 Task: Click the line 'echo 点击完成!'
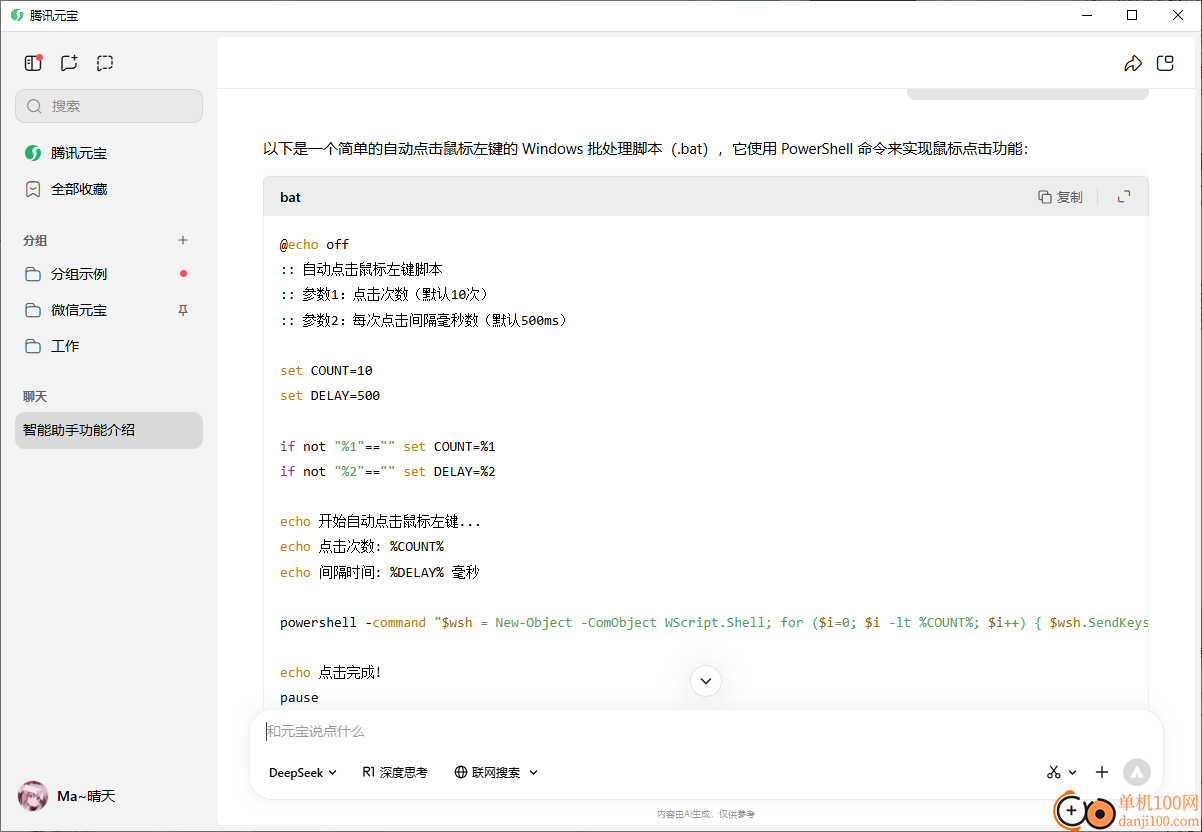pyautogui.click(x=331, y=672)
